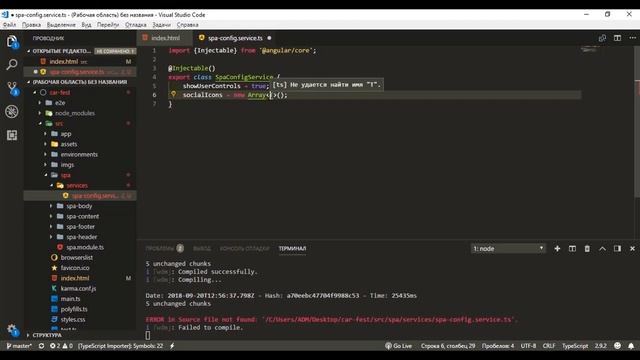Viewport: 640px width, 360px height.
Task: Expand the spa-body folder
Action: tap(79, 206)
